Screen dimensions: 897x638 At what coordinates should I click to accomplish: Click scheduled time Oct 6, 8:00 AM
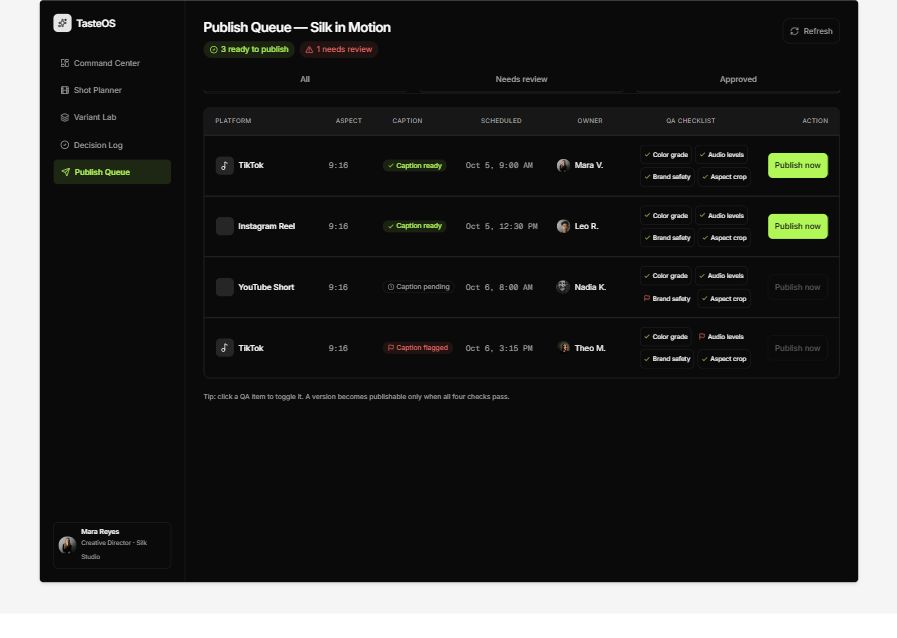pyautogui.click(x=499, y=287)
